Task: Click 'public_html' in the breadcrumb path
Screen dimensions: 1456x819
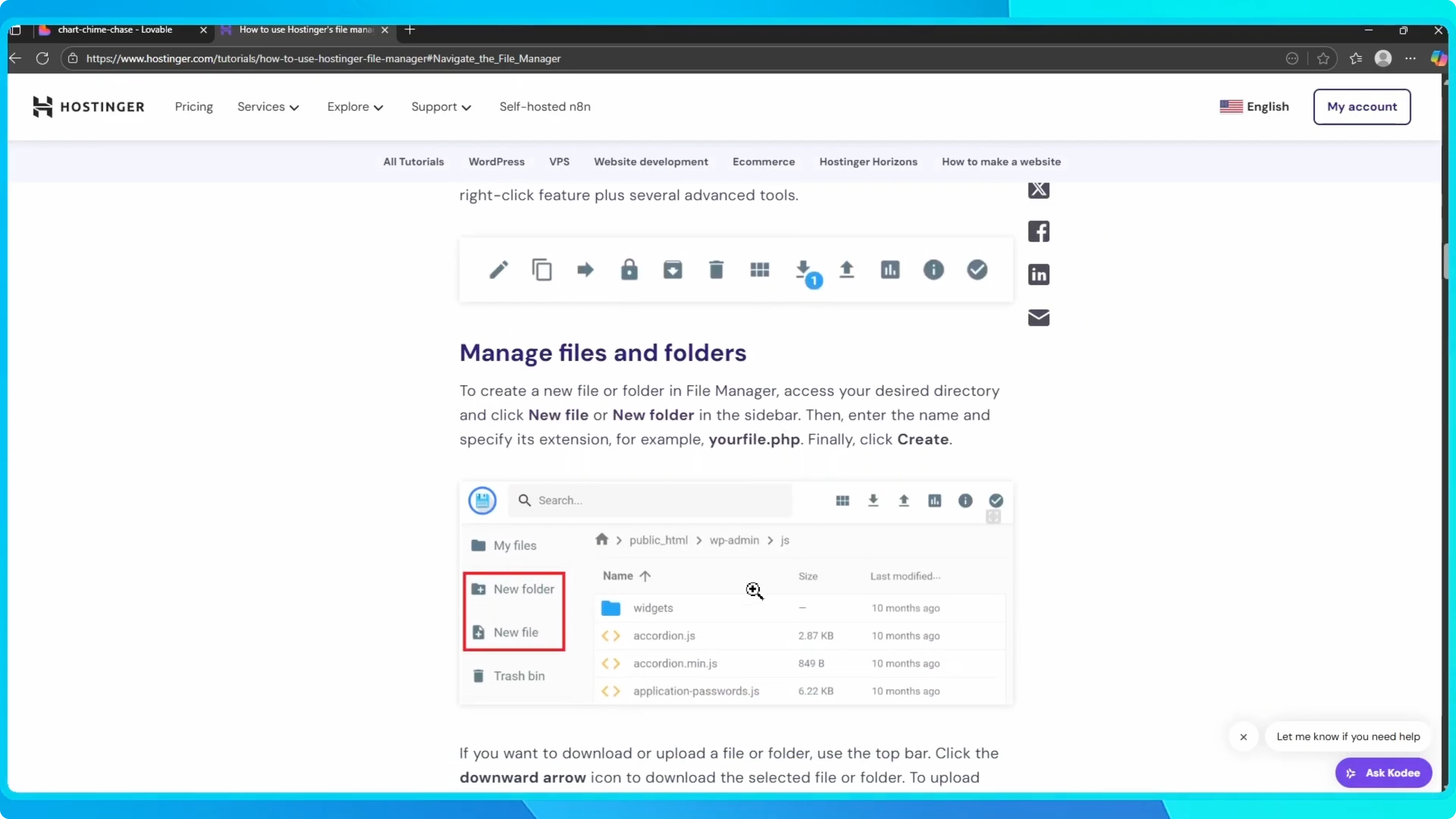Action: [658, 540]
